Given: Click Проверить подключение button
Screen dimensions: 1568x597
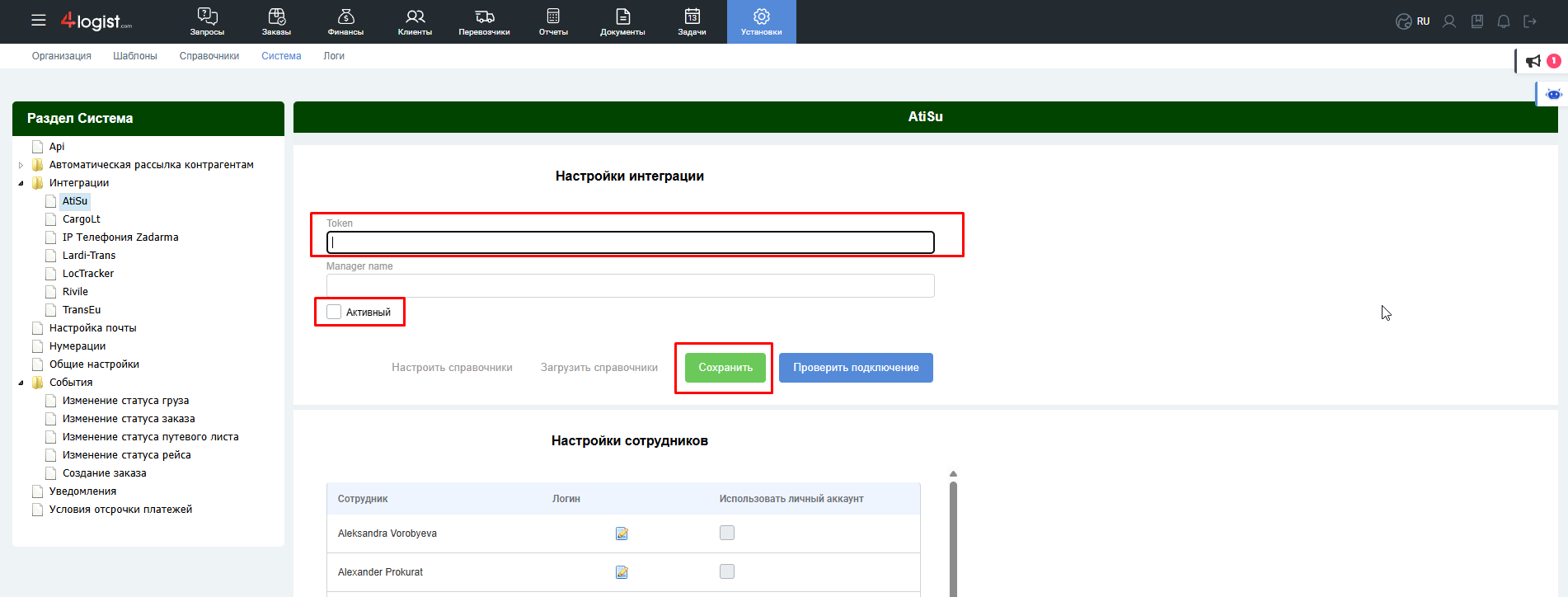Looking at the screenshot, I should point(856,368).
